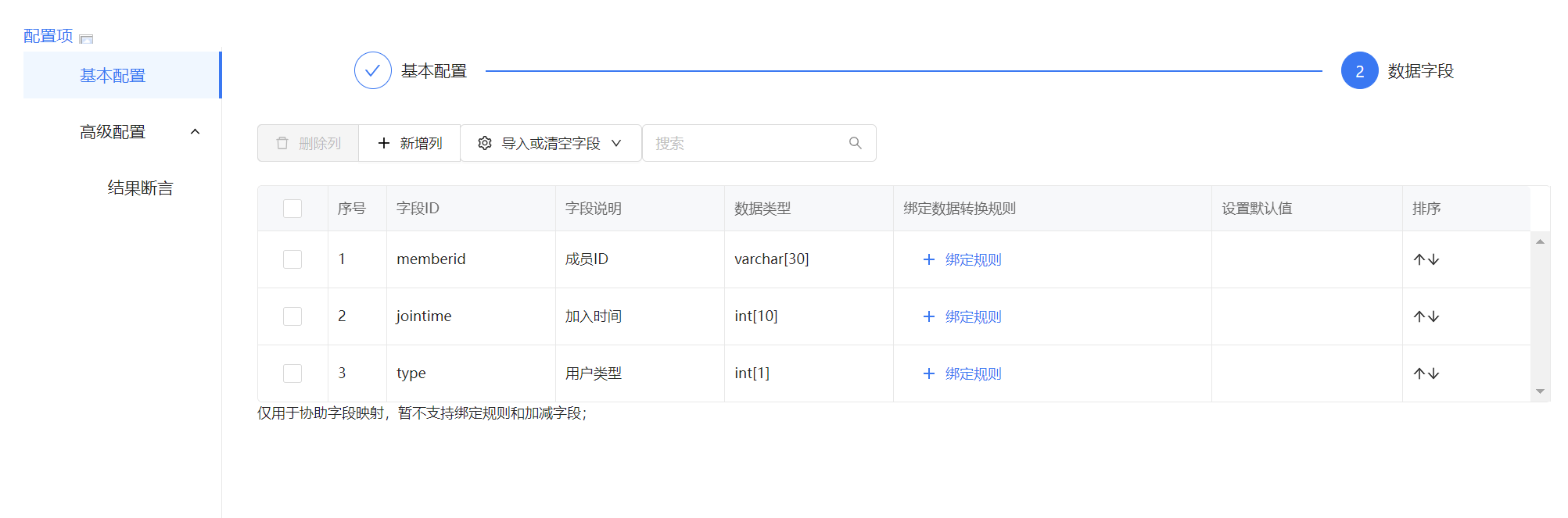
Task: Click the sort arrows for memberid row
Action: (x=1426, y=259)
